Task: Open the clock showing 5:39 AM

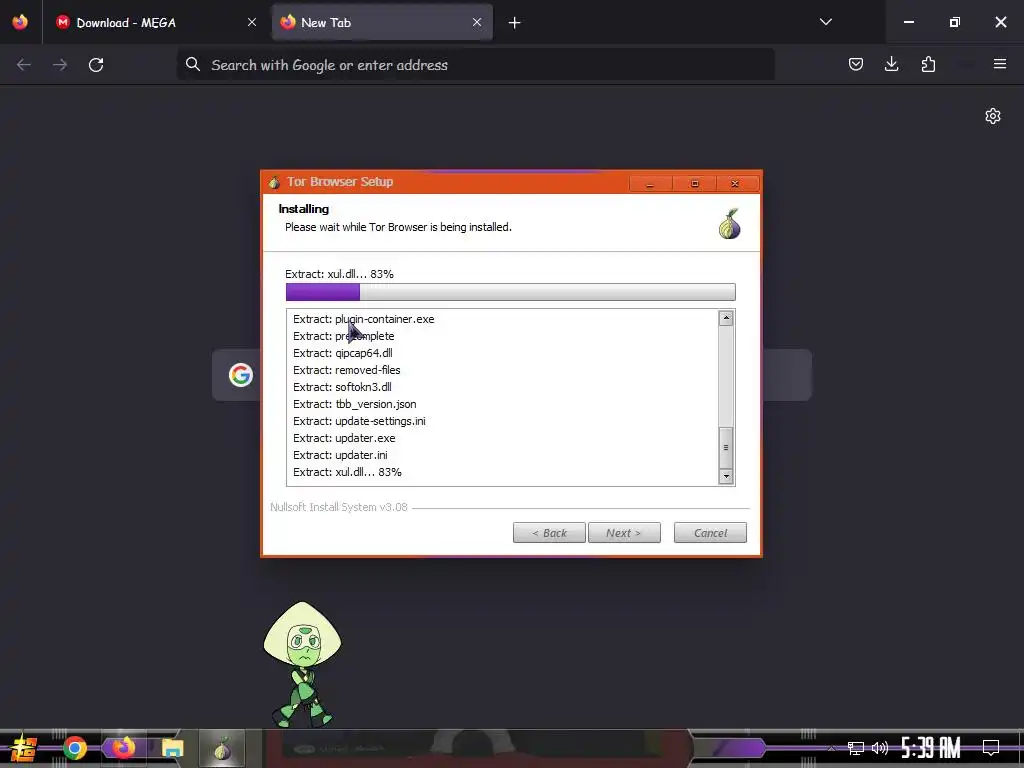Action: 931,748
